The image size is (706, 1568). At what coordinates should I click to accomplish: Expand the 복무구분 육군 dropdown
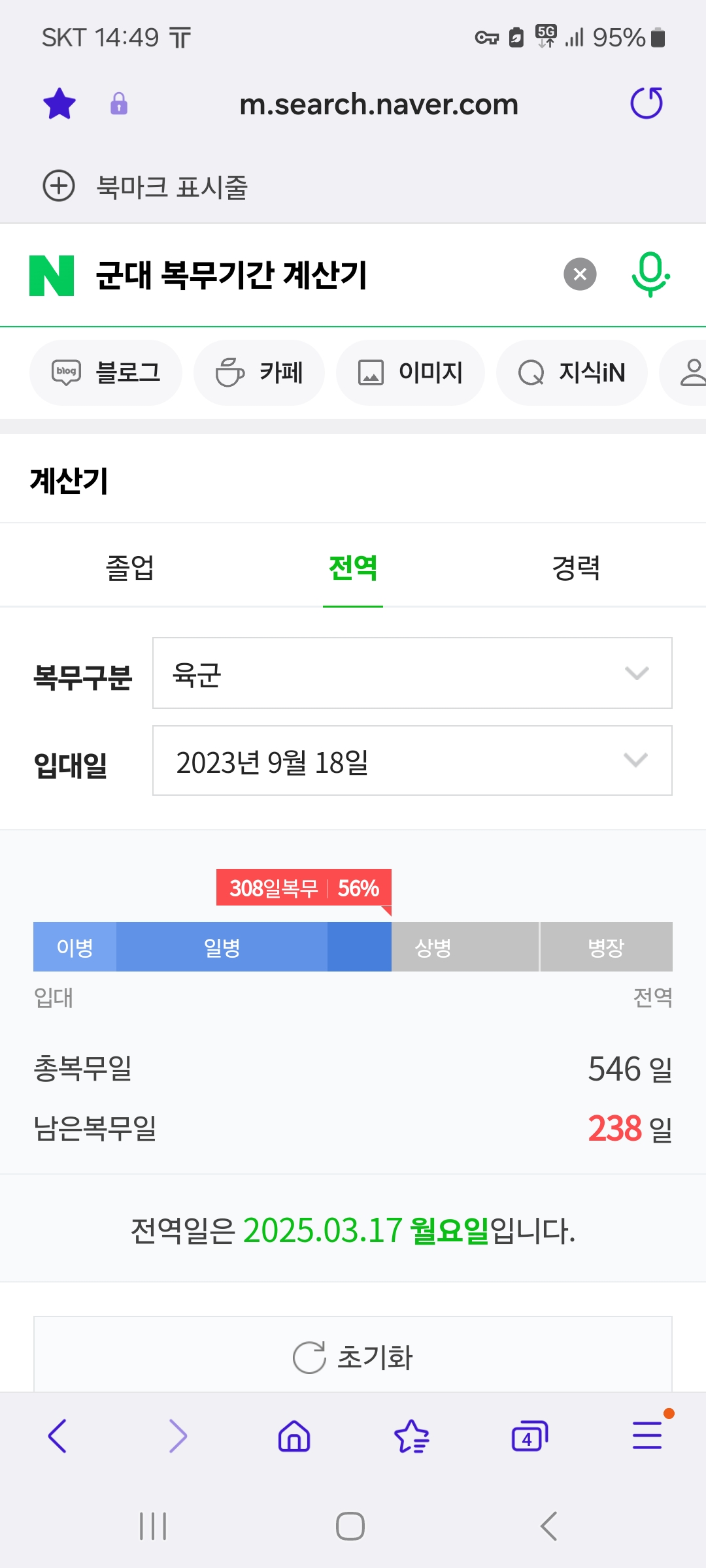point(412,673)
